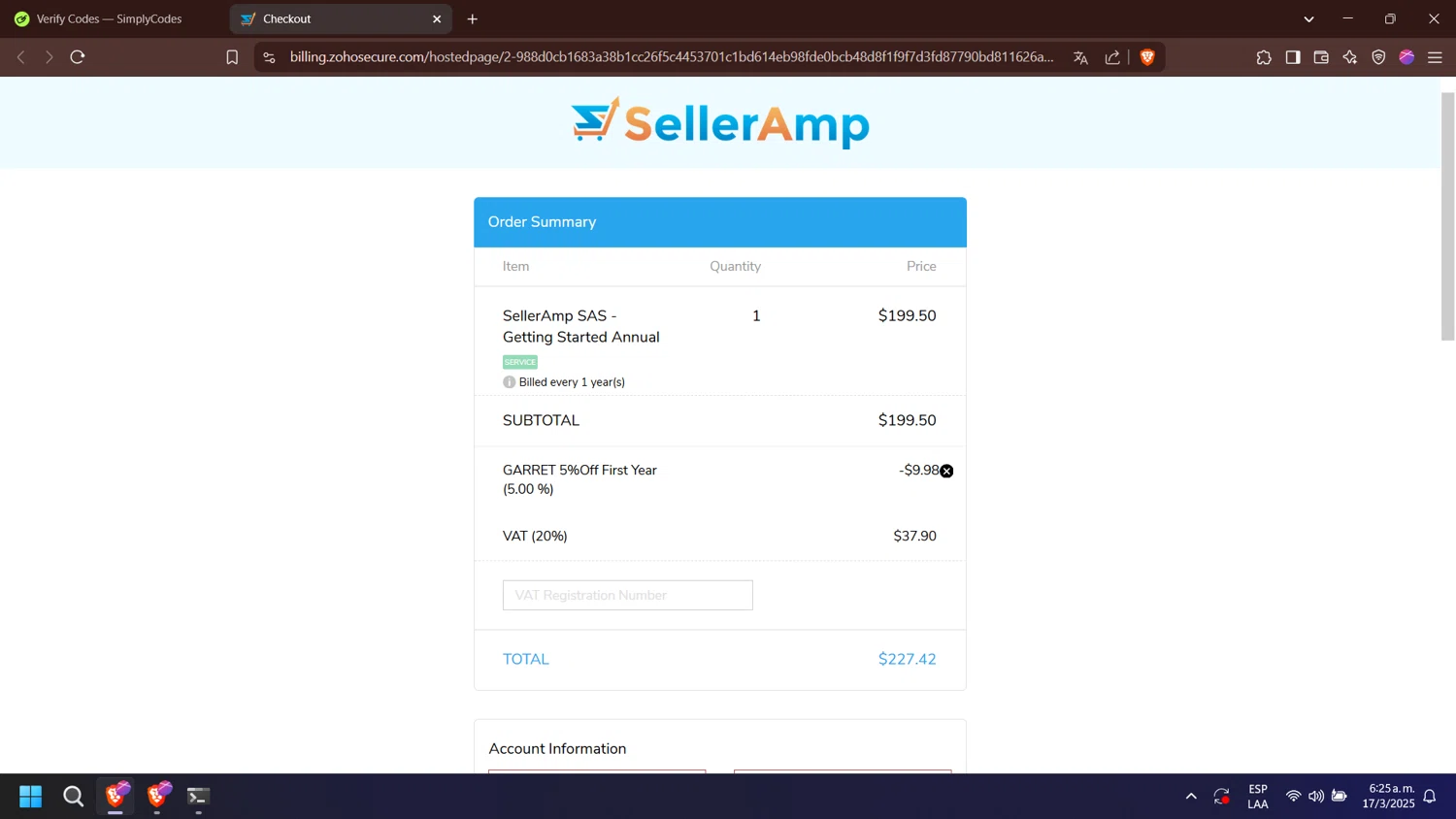
Task: Open Brave Wallet icon
Action: point(1321,57)
